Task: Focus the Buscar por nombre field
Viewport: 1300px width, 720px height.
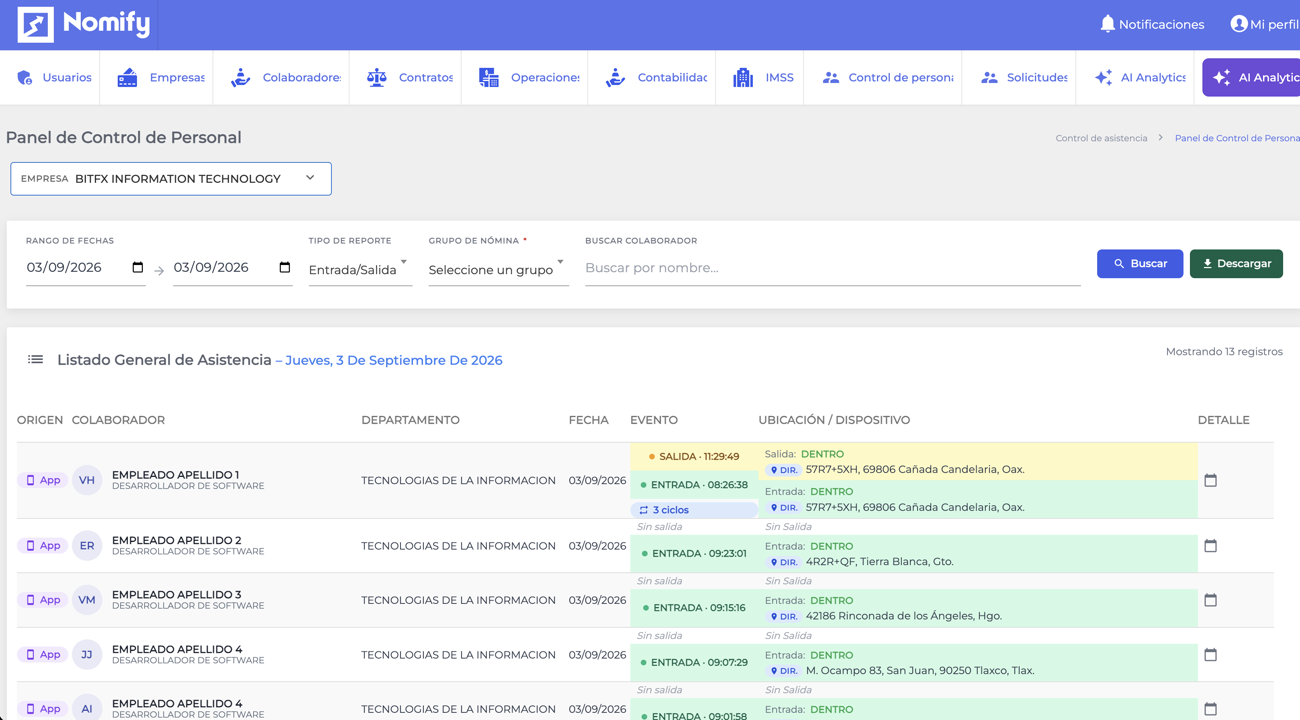Action: 832,268
